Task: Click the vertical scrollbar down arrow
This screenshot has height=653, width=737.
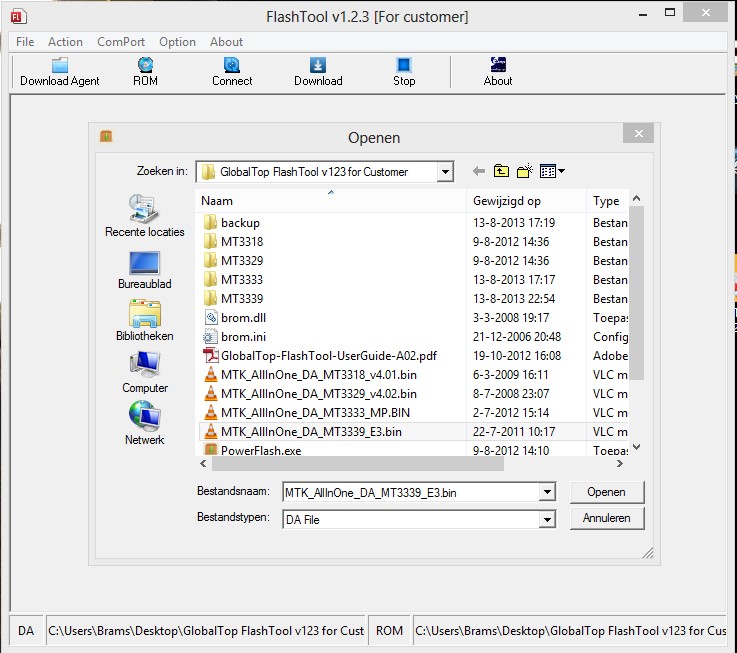Action: coord(636,447)
